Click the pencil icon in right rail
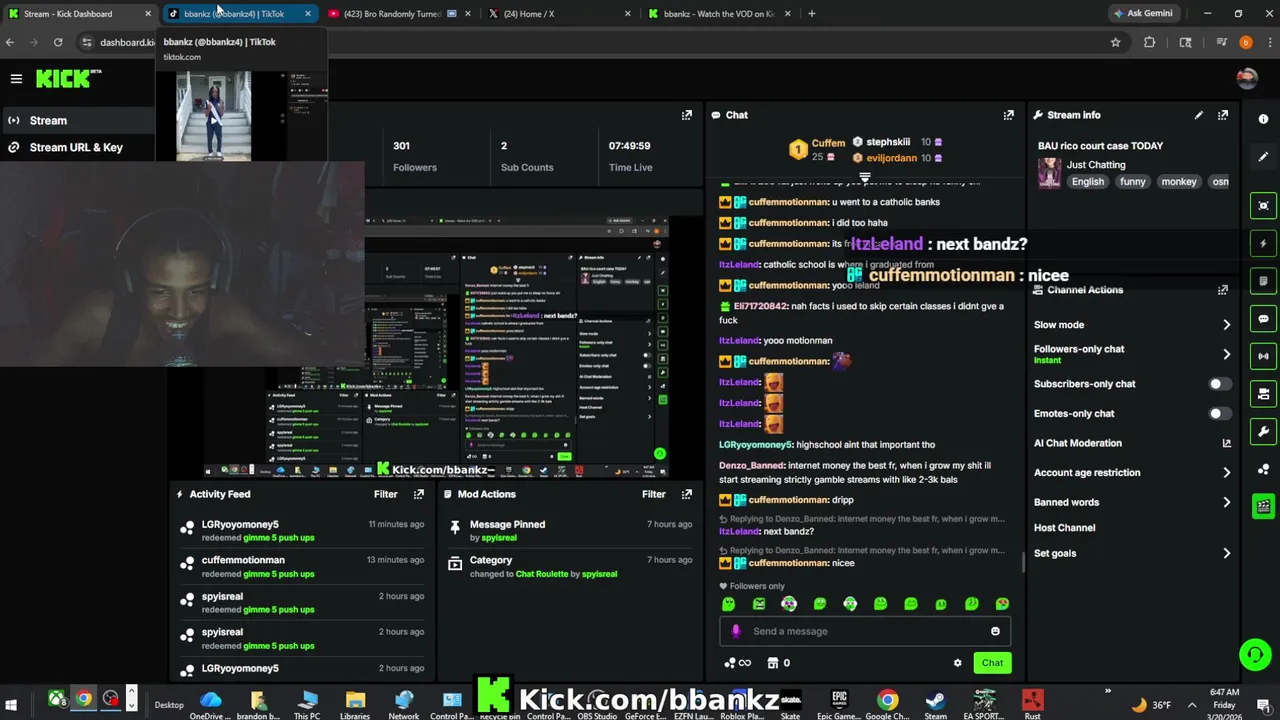This screenshot has width=1280, height=720. [1263, 157]
